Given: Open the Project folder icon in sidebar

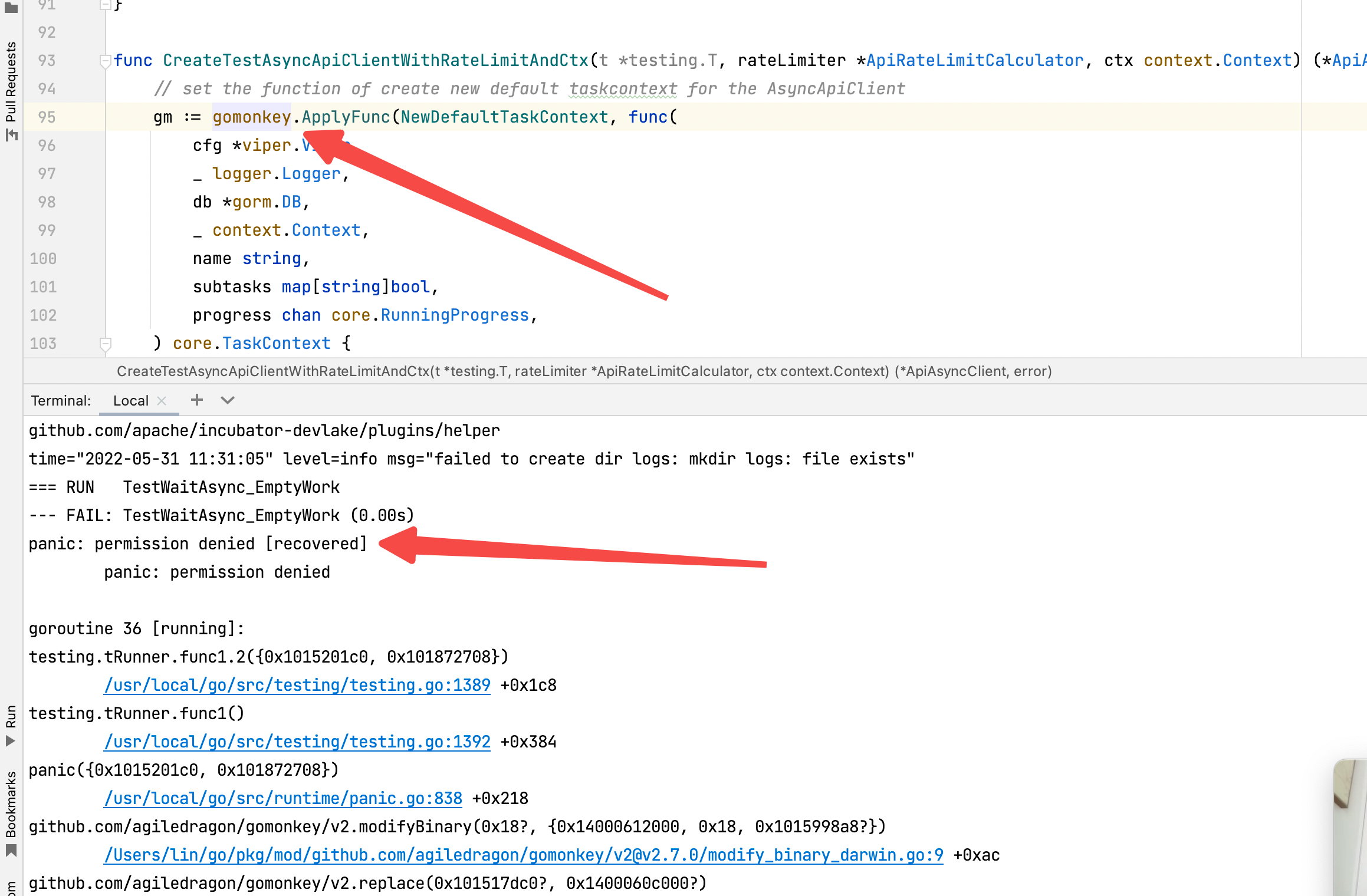Looking at the screenshot, I should 11,7.
